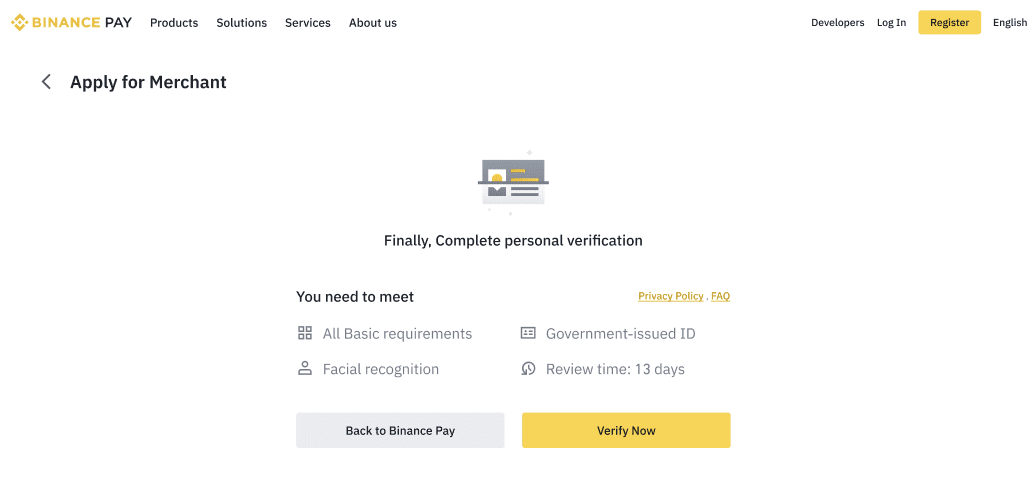Open the Privacy Policy link
Image resolution: width=1034 pixels, height=496 pixels.
point(671,296)
